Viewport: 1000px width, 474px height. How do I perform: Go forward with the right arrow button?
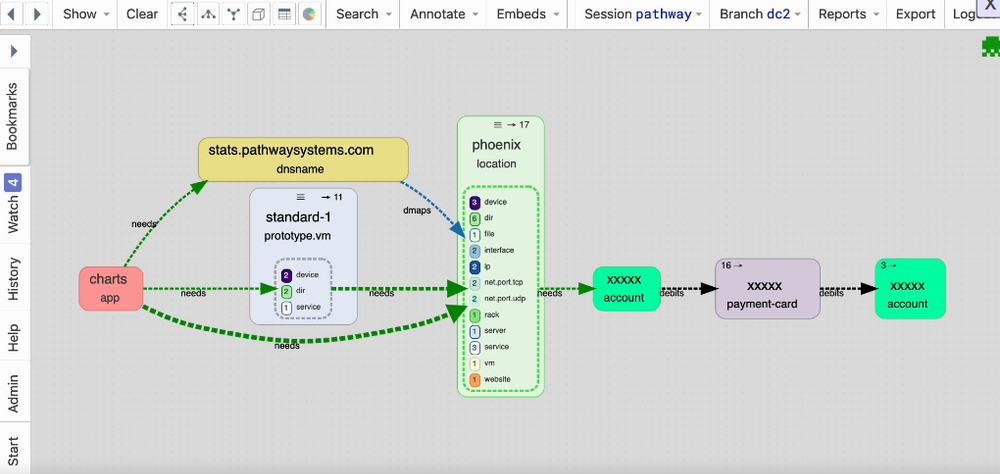37,14
